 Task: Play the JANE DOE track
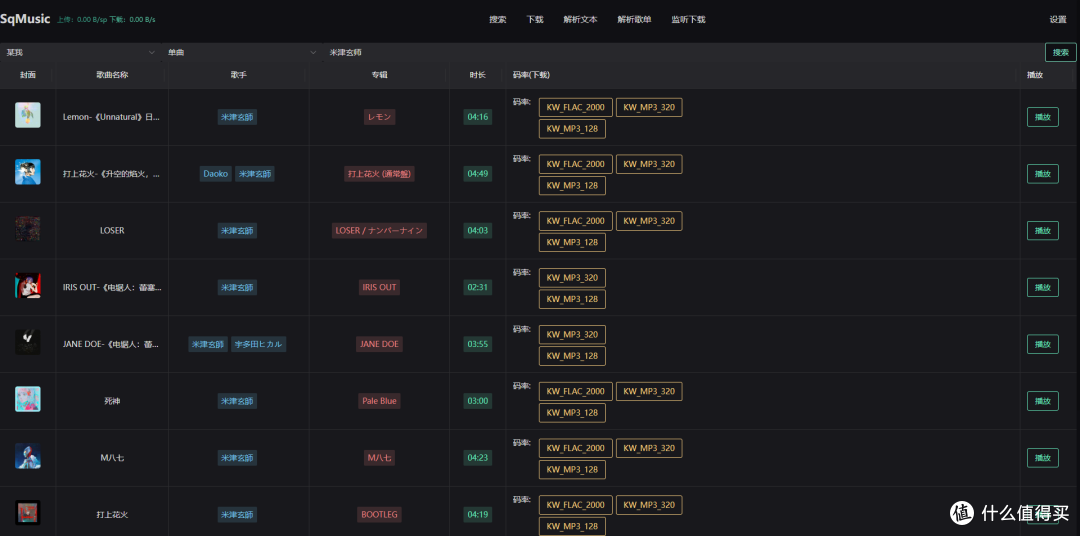pos(1043,344)
